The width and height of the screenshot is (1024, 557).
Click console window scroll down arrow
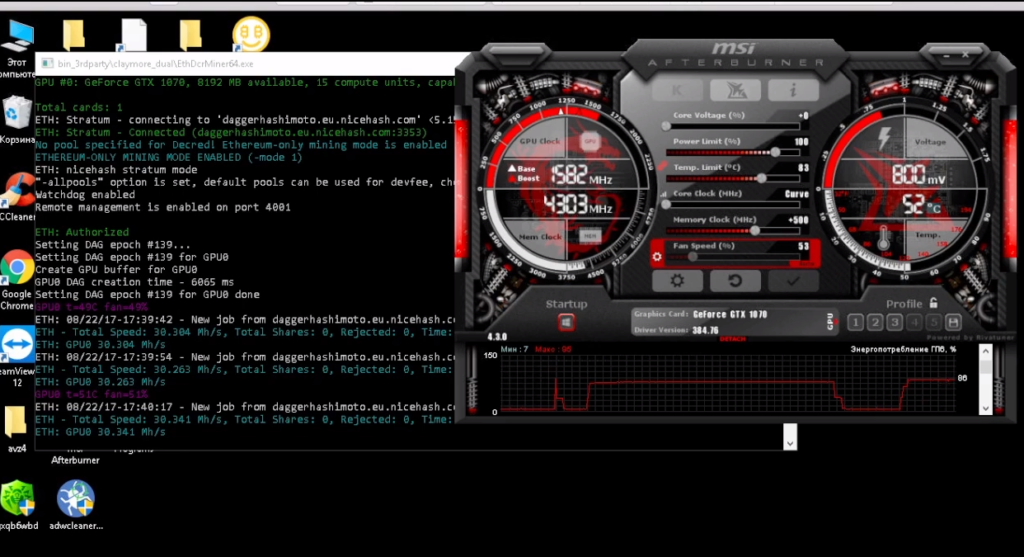pos(789,438)
